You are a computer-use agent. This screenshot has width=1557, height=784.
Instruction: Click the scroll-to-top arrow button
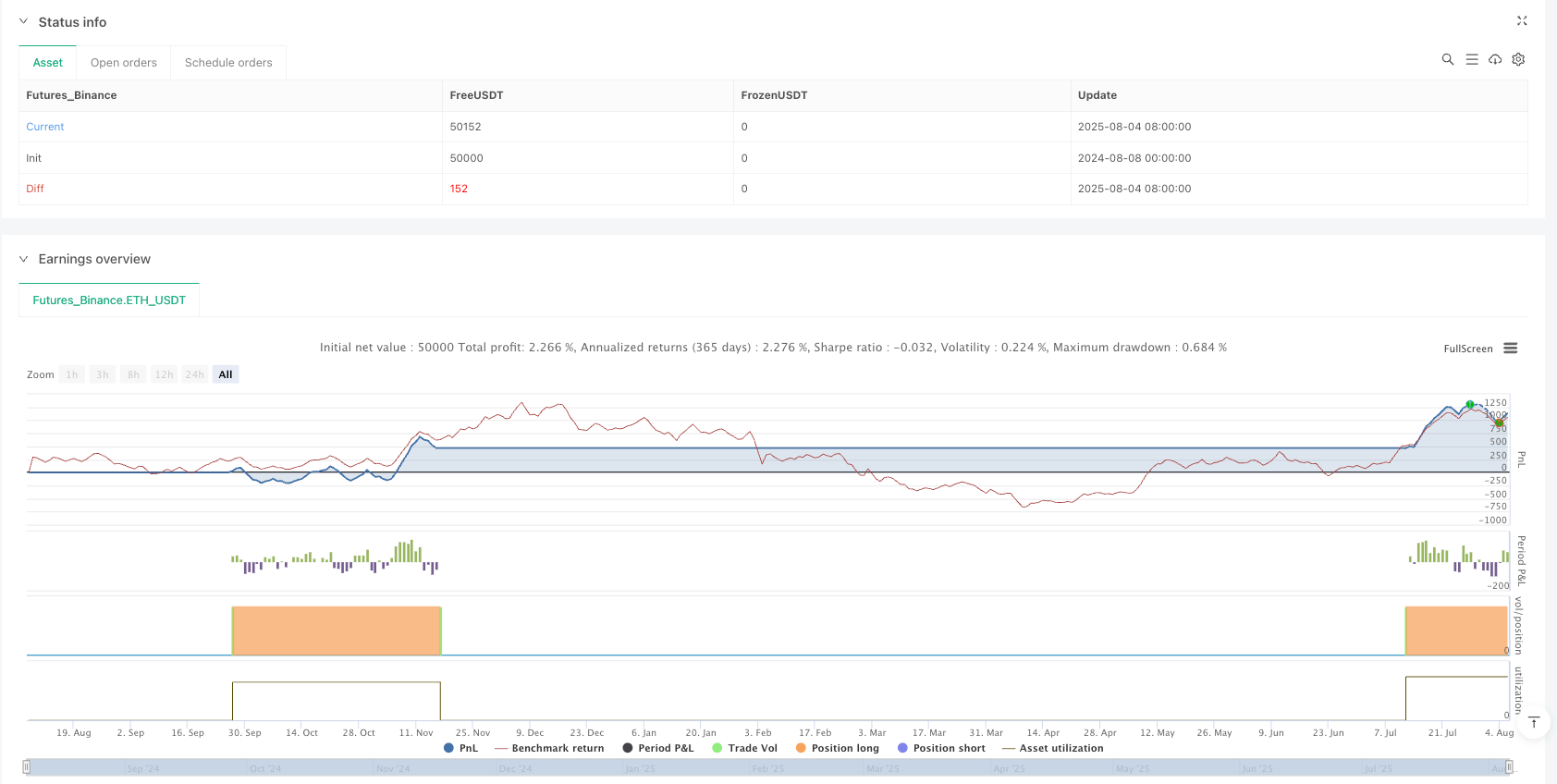tap(1534, 723)
